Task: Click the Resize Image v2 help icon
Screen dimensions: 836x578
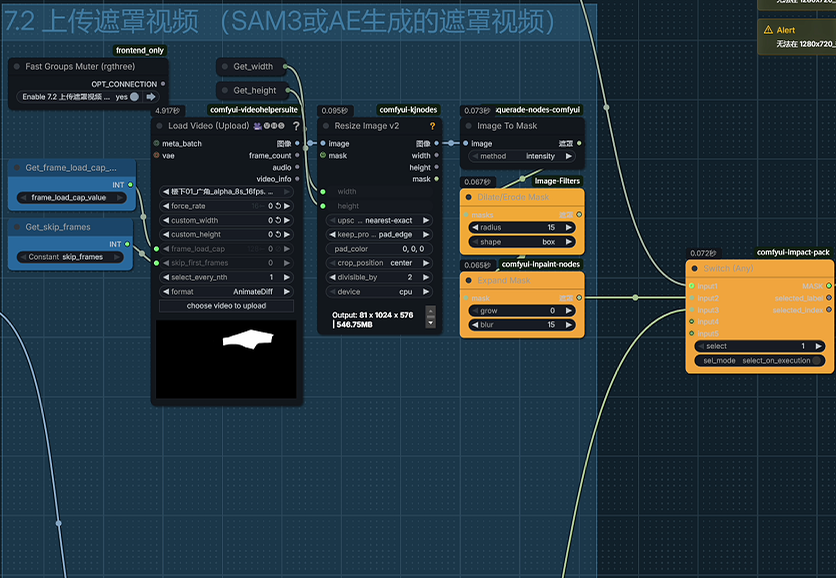Action: click(433, 126)
